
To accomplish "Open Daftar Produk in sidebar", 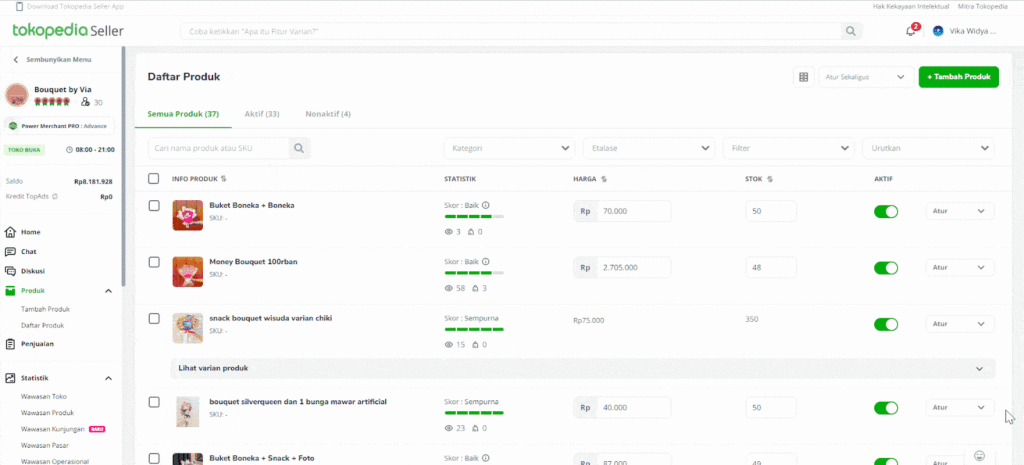I will 42,325.
